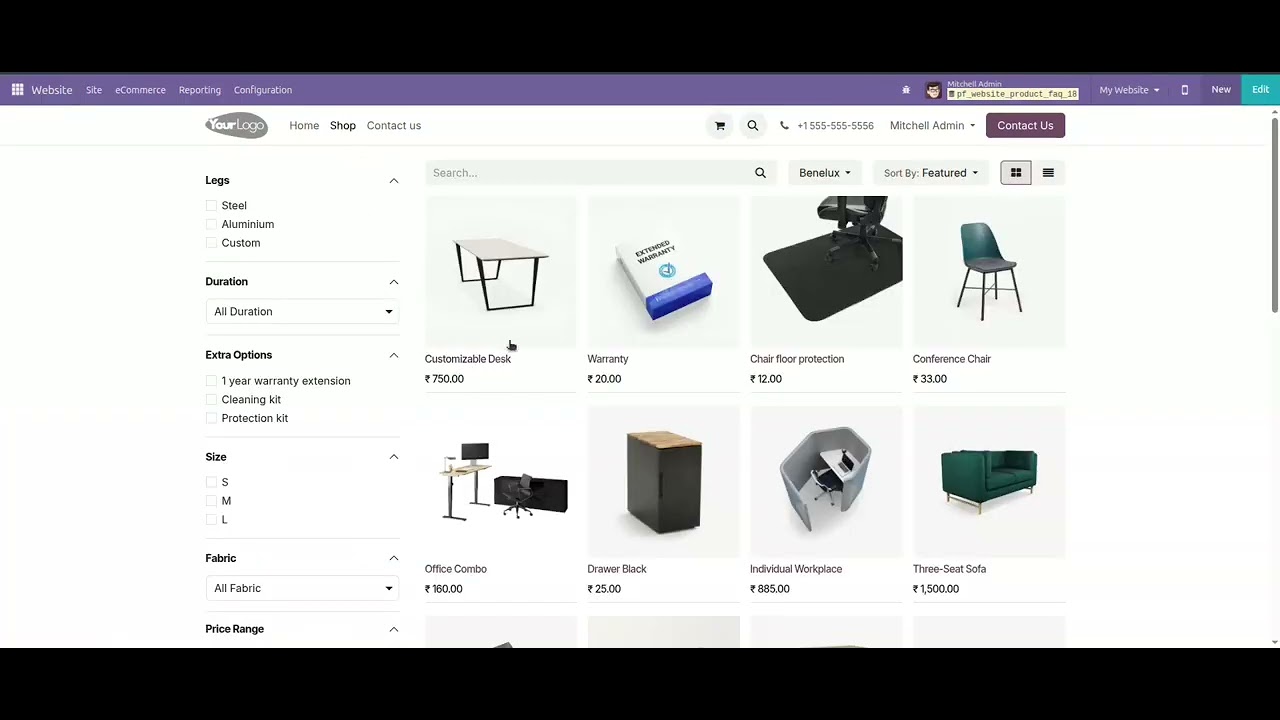Screen dimensions: 1280x720
Task: Open the Website app menu
Action: pos(52,90)
